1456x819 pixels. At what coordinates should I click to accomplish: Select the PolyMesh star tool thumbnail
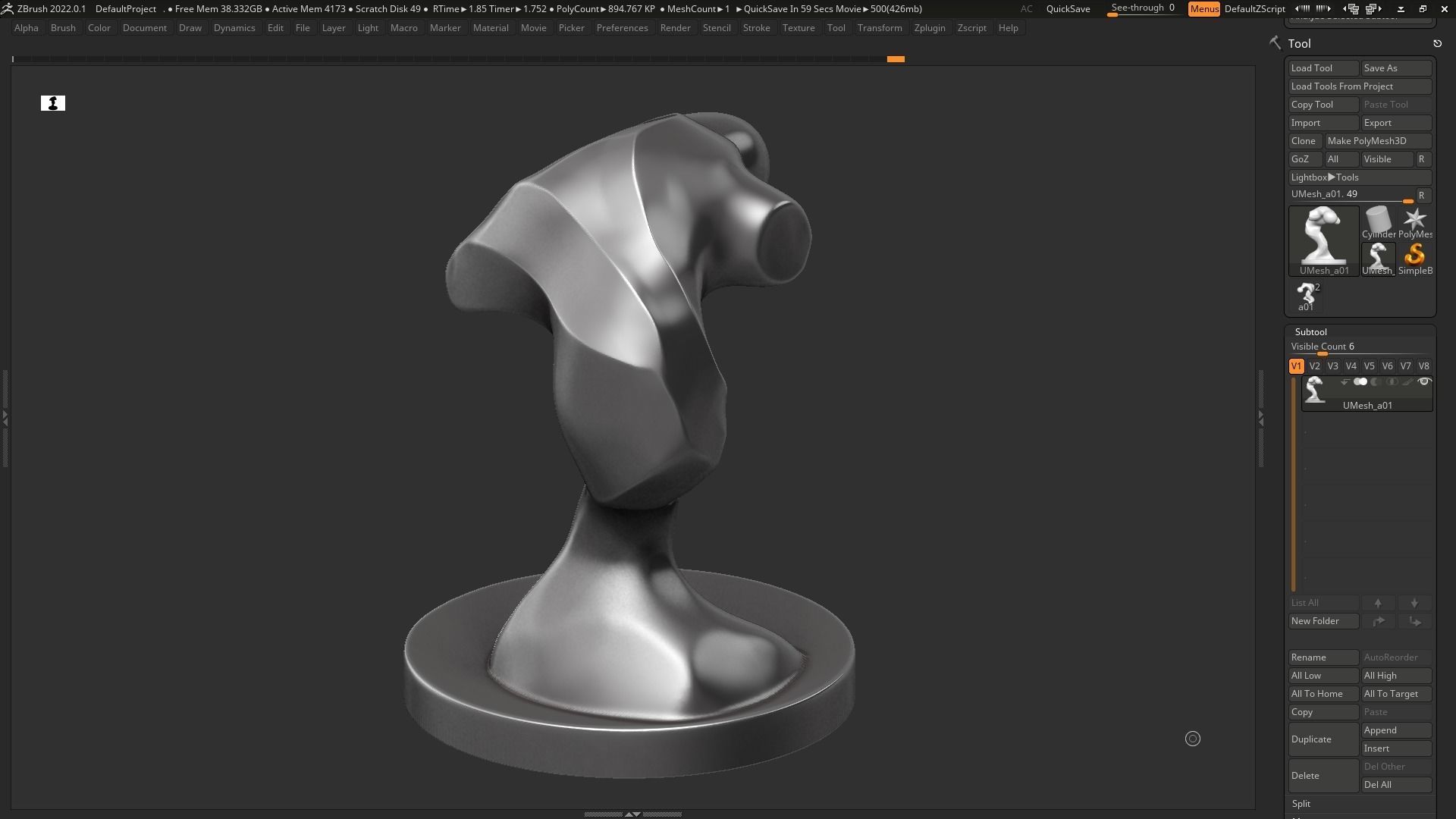[1414, 223]
